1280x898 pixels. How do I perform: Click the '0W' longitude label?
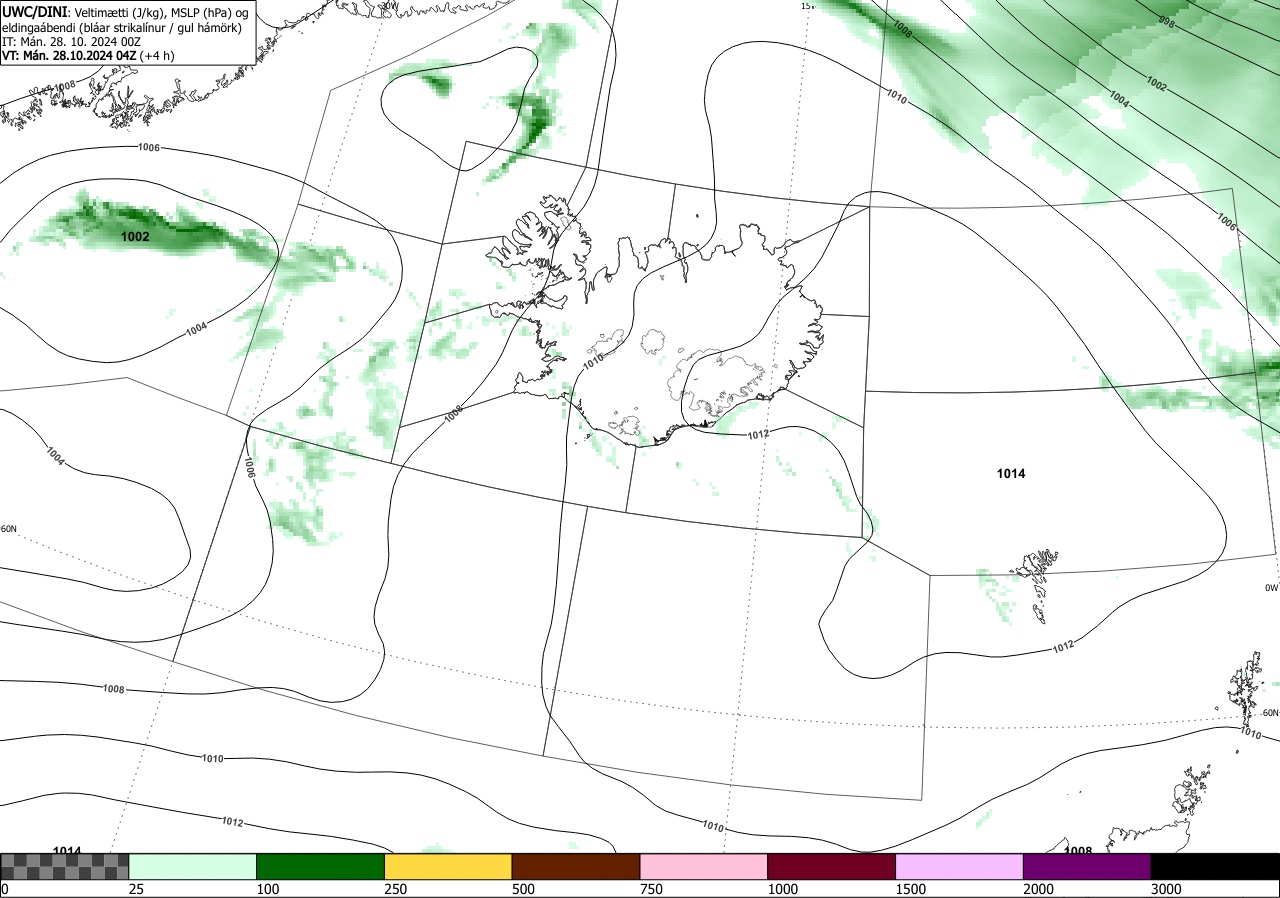pos(1272,588)
